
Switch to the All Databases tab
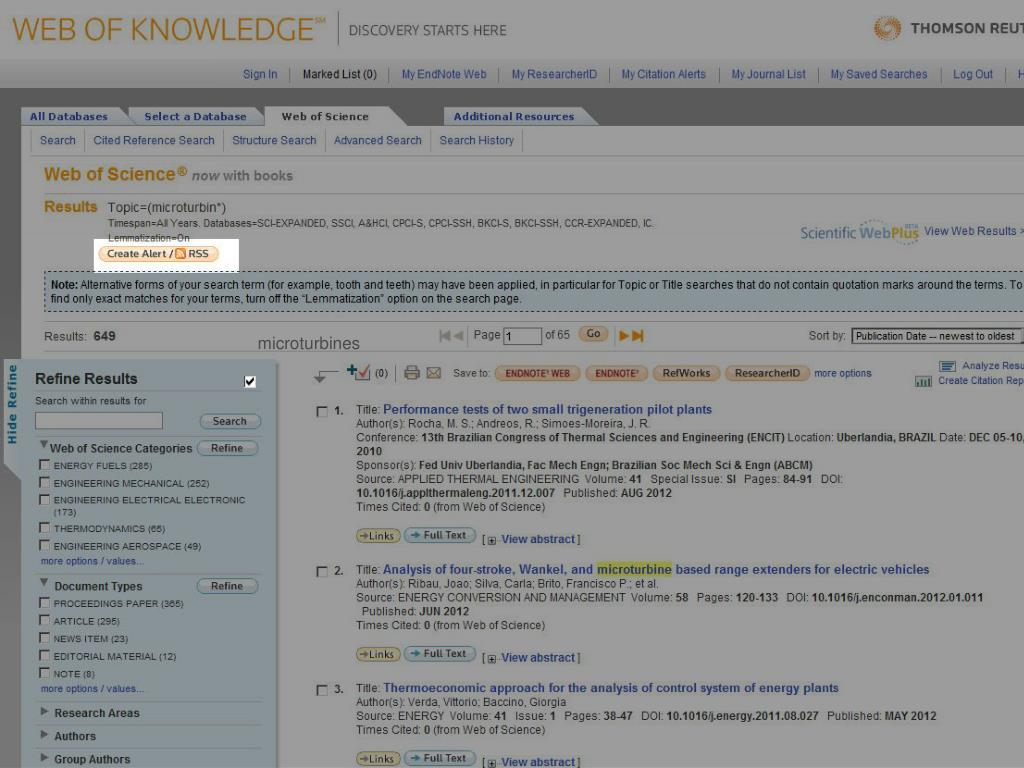tap(69, 116)
